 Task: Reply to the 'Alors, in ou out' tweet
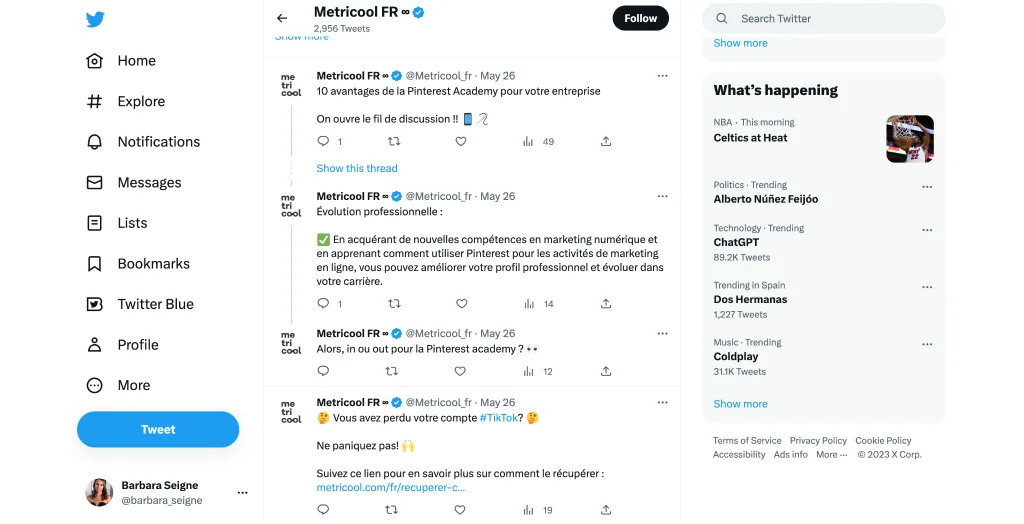click(x=323, y=371)
